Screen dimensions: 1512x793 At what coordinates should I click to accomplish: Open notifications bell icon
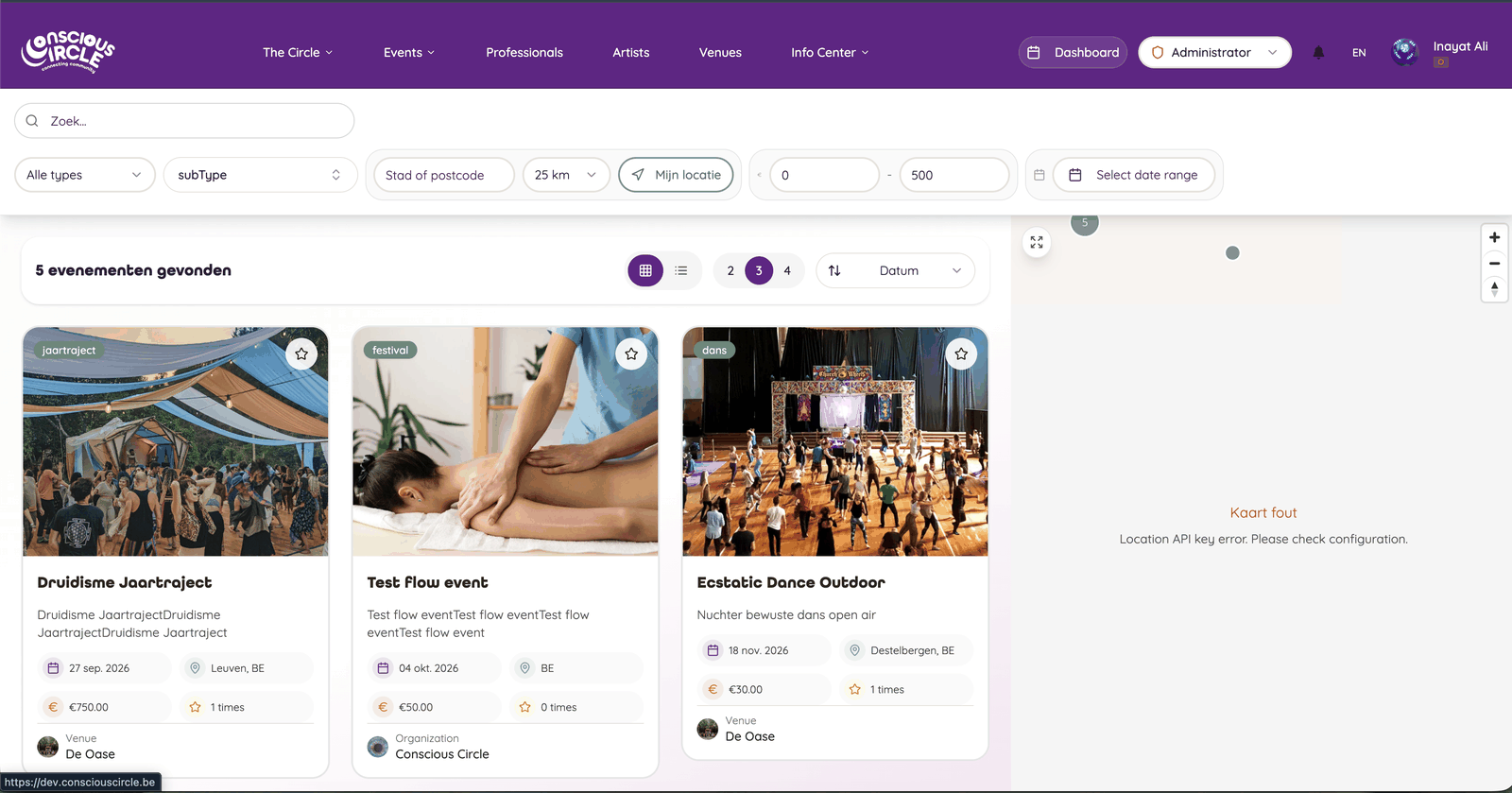(x=1318, y=53)
